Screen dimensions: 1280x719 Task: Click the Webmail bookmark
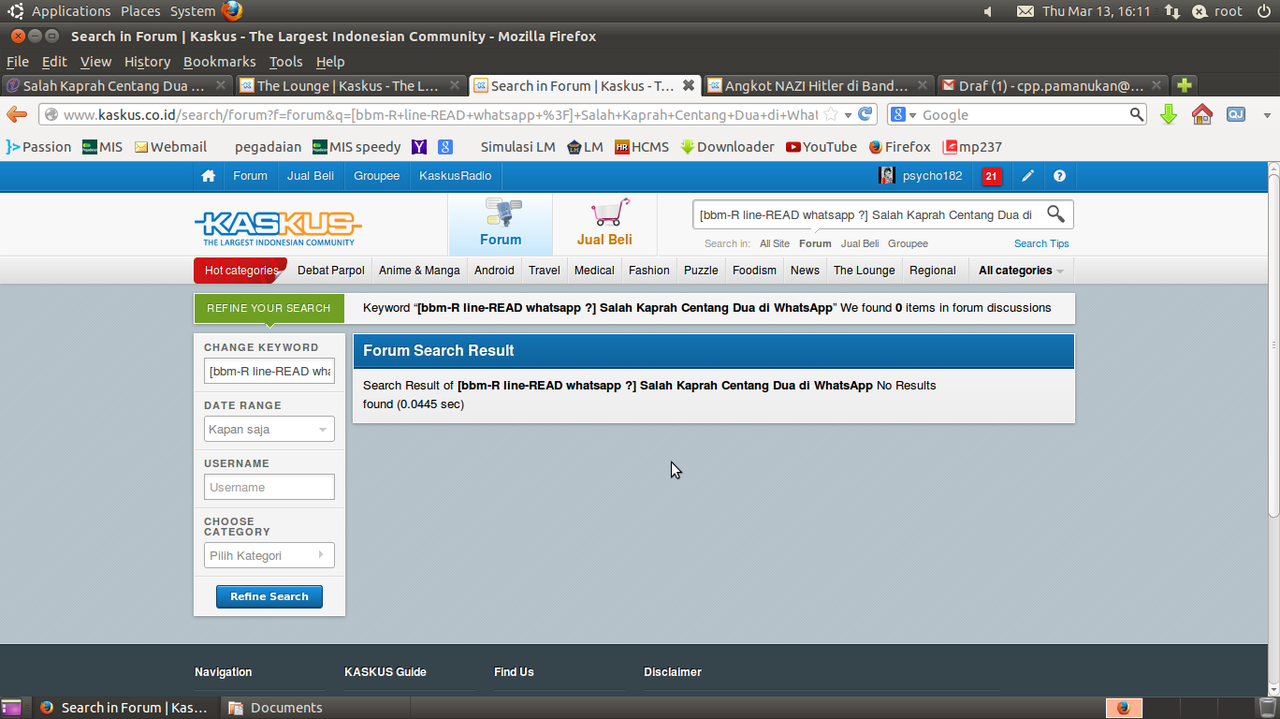[x=171, y=146]
